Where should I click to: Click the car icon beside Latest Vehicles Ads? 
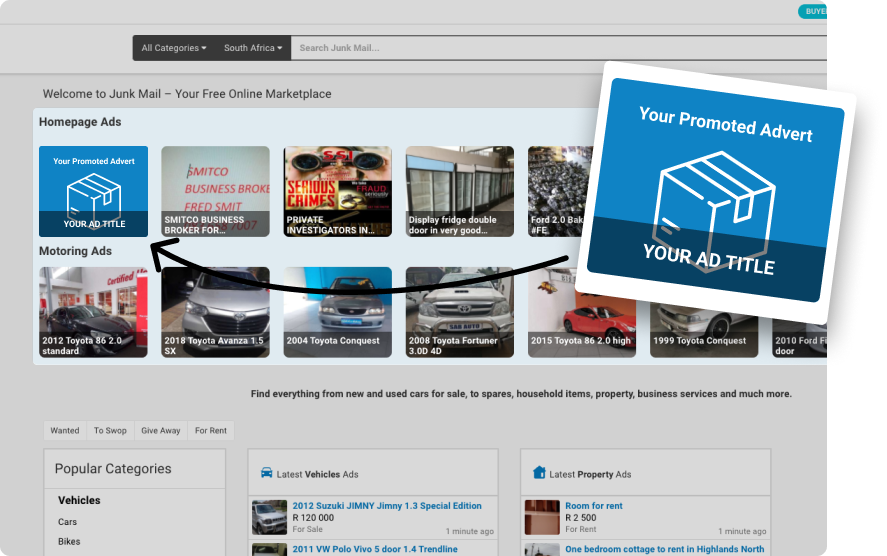tap(266, 472)
